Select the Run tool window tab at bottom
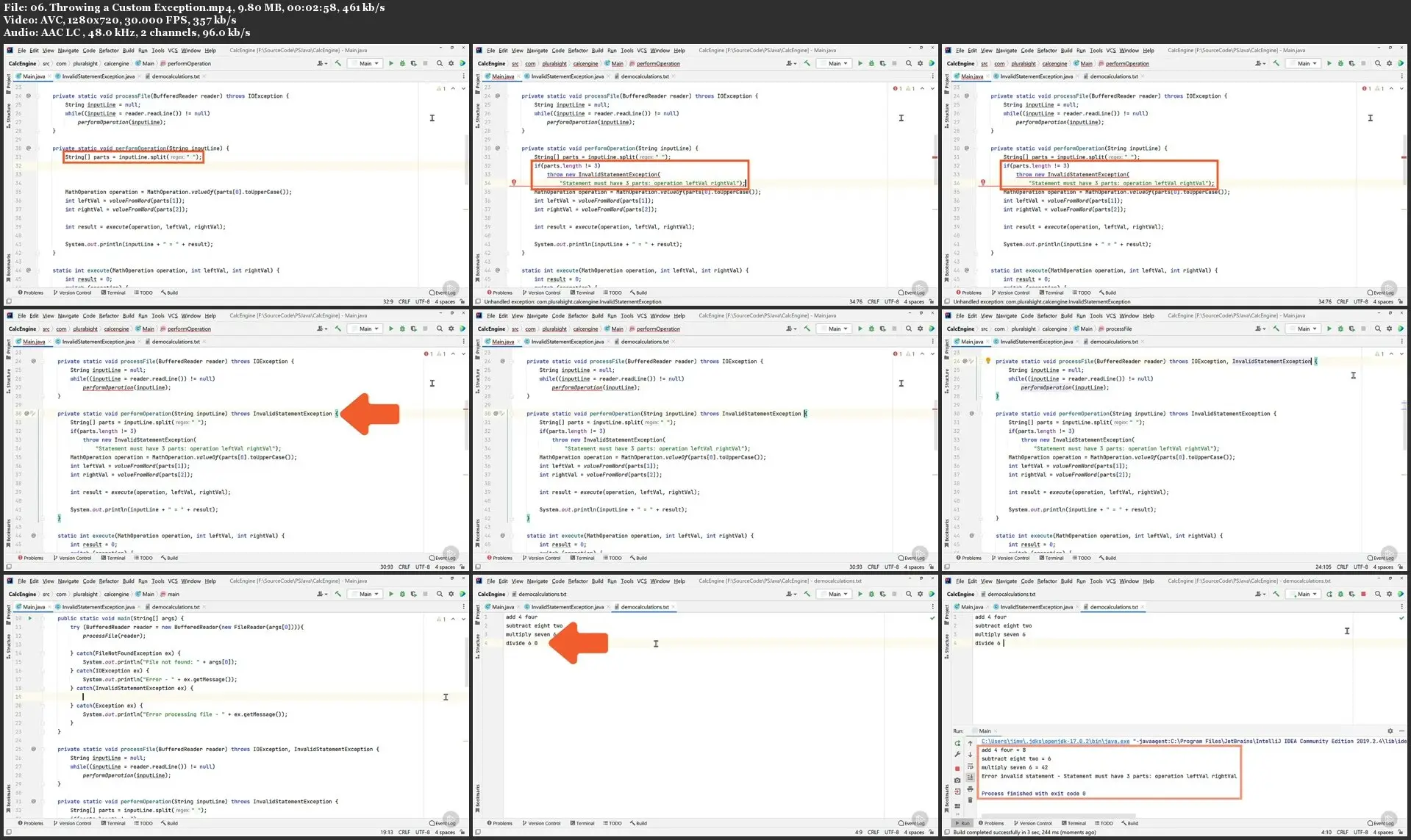 click(x=962, y=823)
